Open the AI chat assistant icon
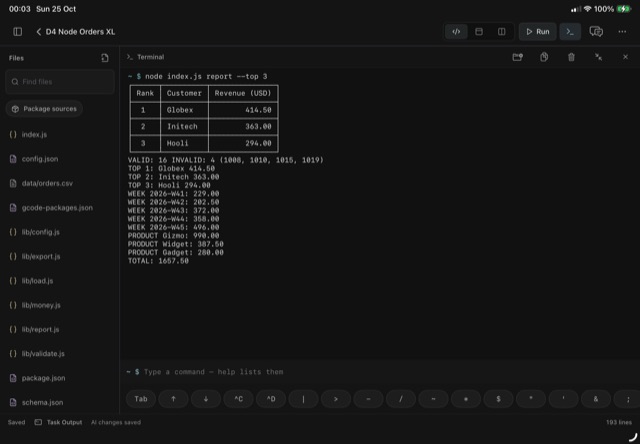Screen dimensions: 640x444 pos(596,32)
